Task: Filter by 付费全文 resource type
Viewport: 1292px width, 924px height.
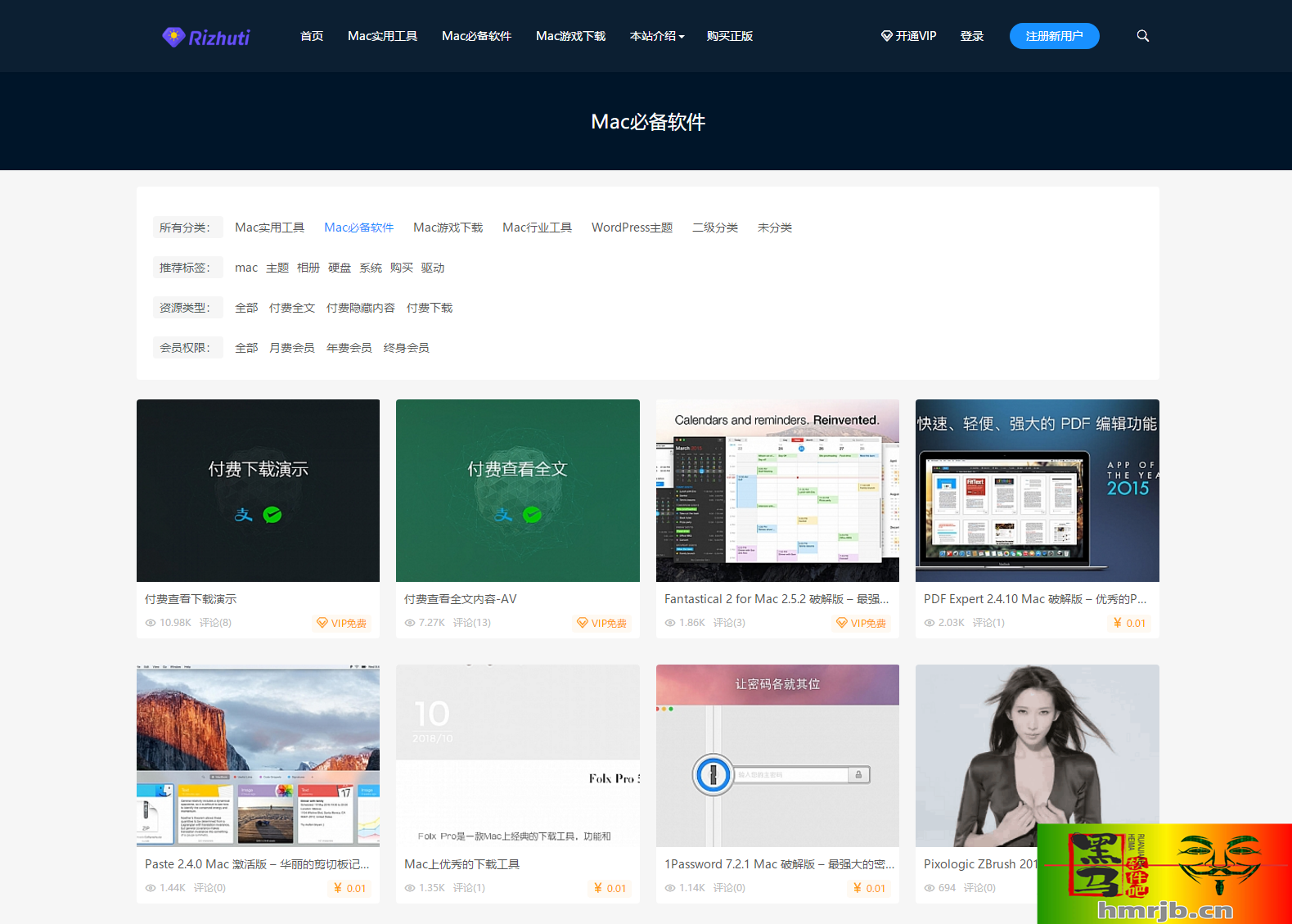Action: pos(292,308)
